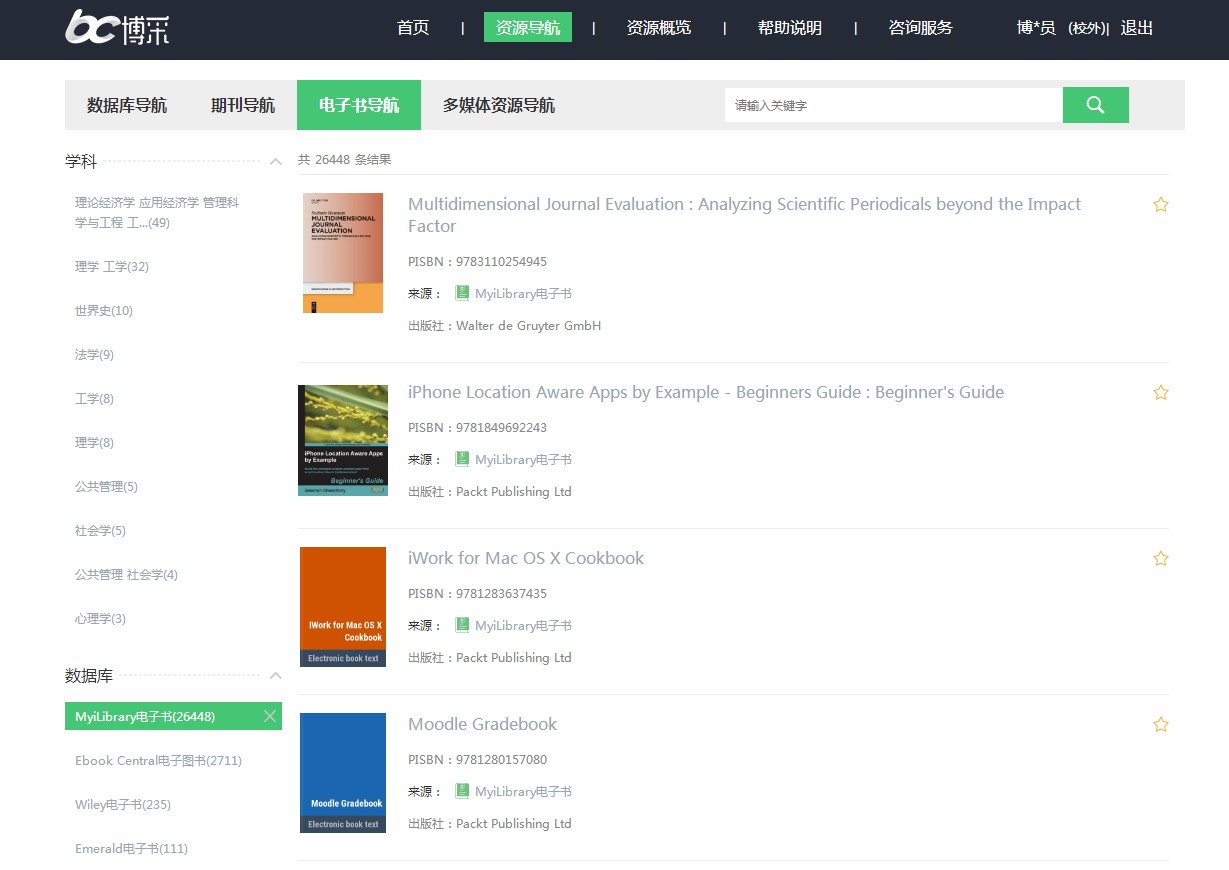Toggle star for iWork for Mac OS X Cookbook

point(1160,559)
